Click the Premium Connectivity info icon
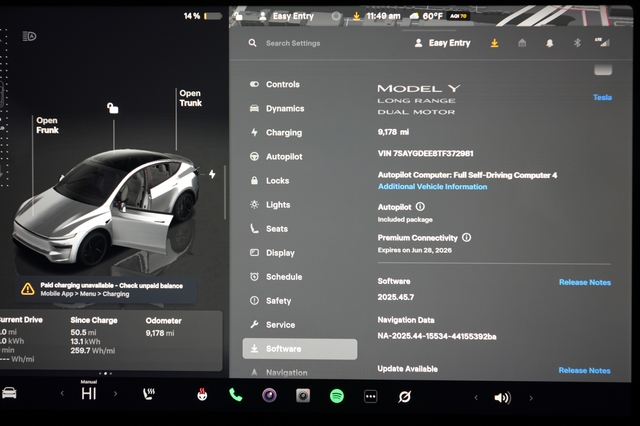640x426 pixels. [x=467, y=237]
